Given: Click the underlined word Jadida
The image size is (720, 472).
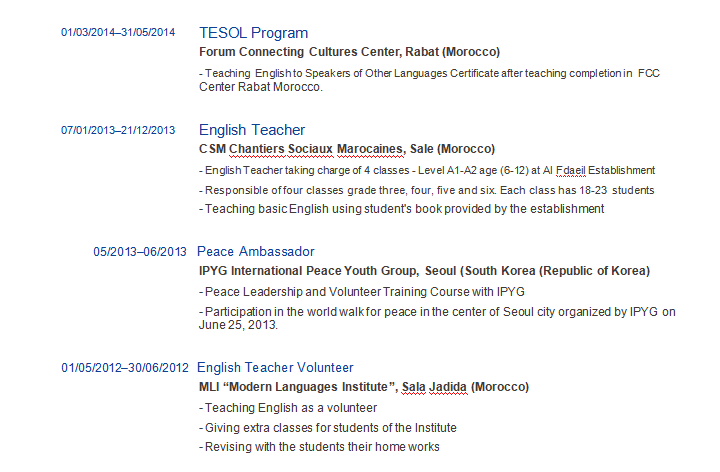Looking at the screenshot, I should pos(448,387).
